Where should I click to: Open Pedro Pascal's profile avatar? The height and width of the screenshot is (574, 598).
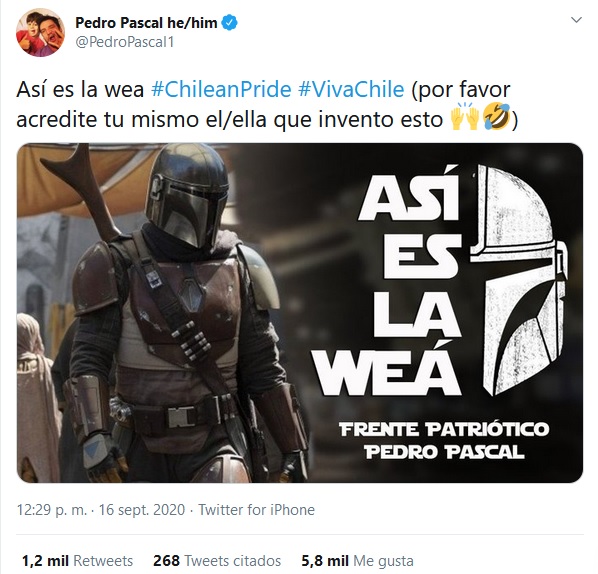point(40,32)
